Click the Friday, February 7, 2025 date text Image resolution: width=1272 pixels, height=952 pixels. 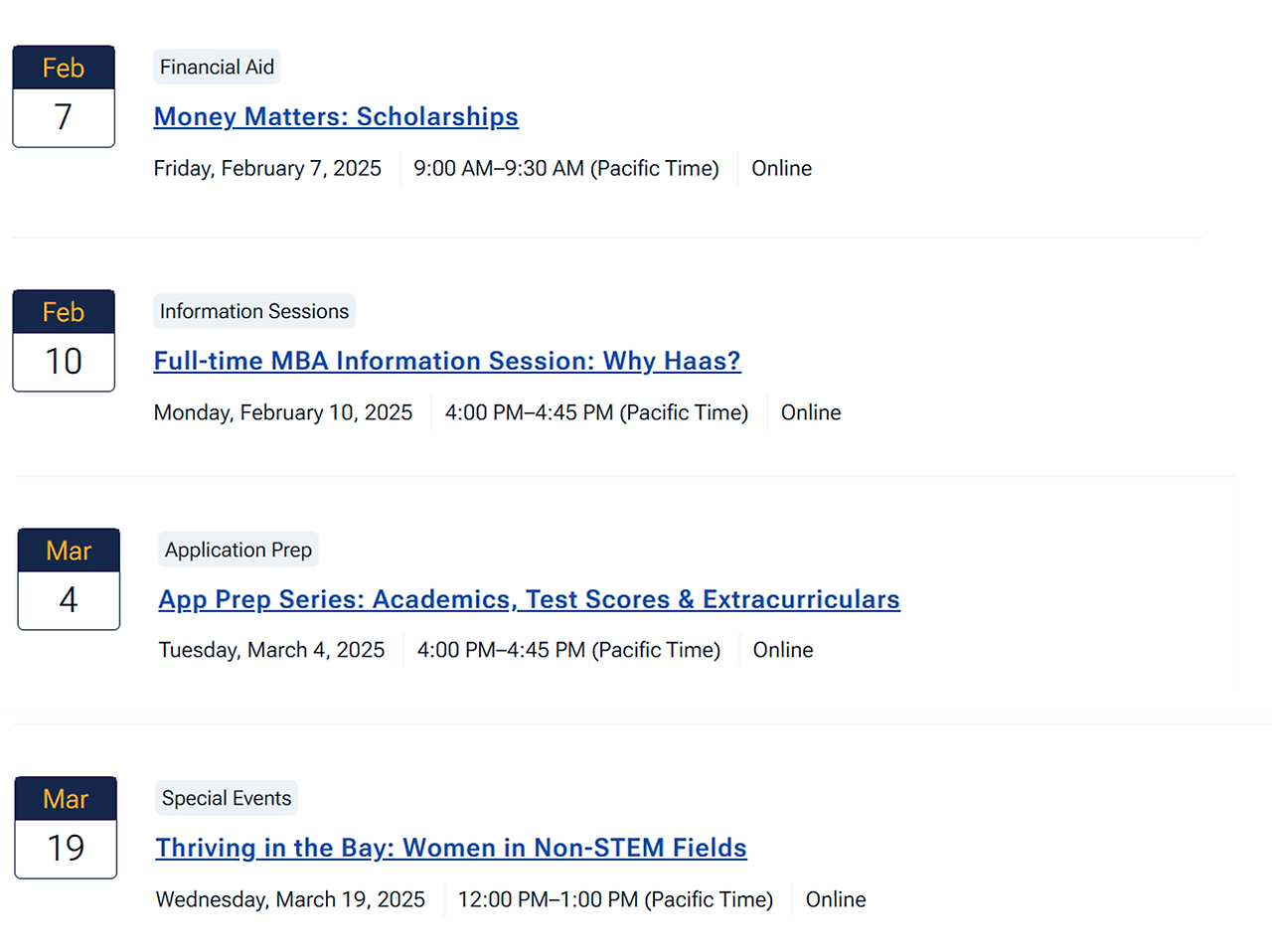(267, 169)
